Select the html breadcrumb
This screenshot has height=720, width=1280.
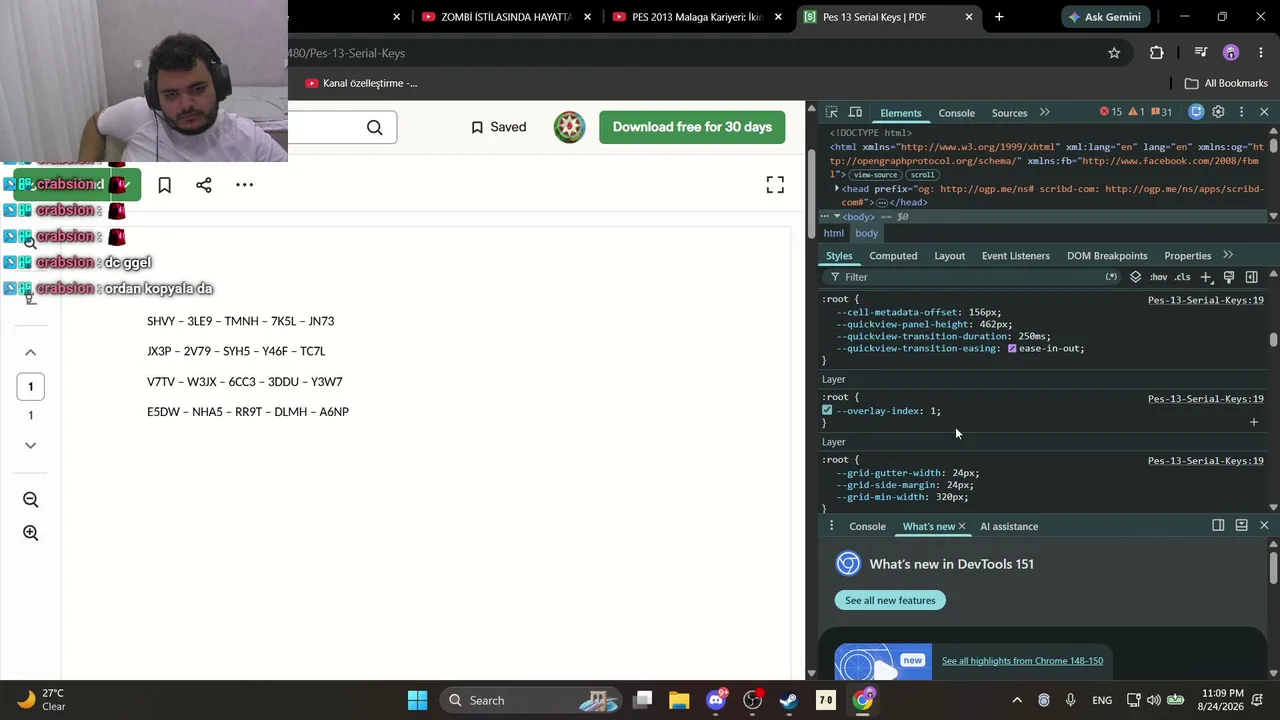click(833, 233)
